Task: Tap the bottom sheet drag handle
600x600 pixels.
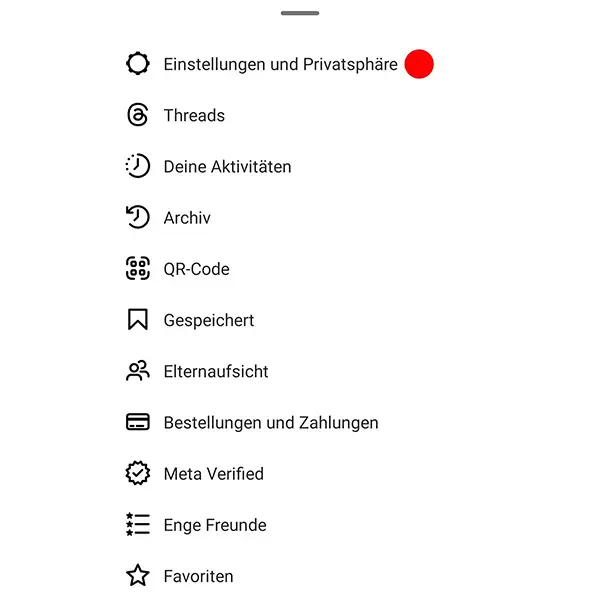Action: 300,13
